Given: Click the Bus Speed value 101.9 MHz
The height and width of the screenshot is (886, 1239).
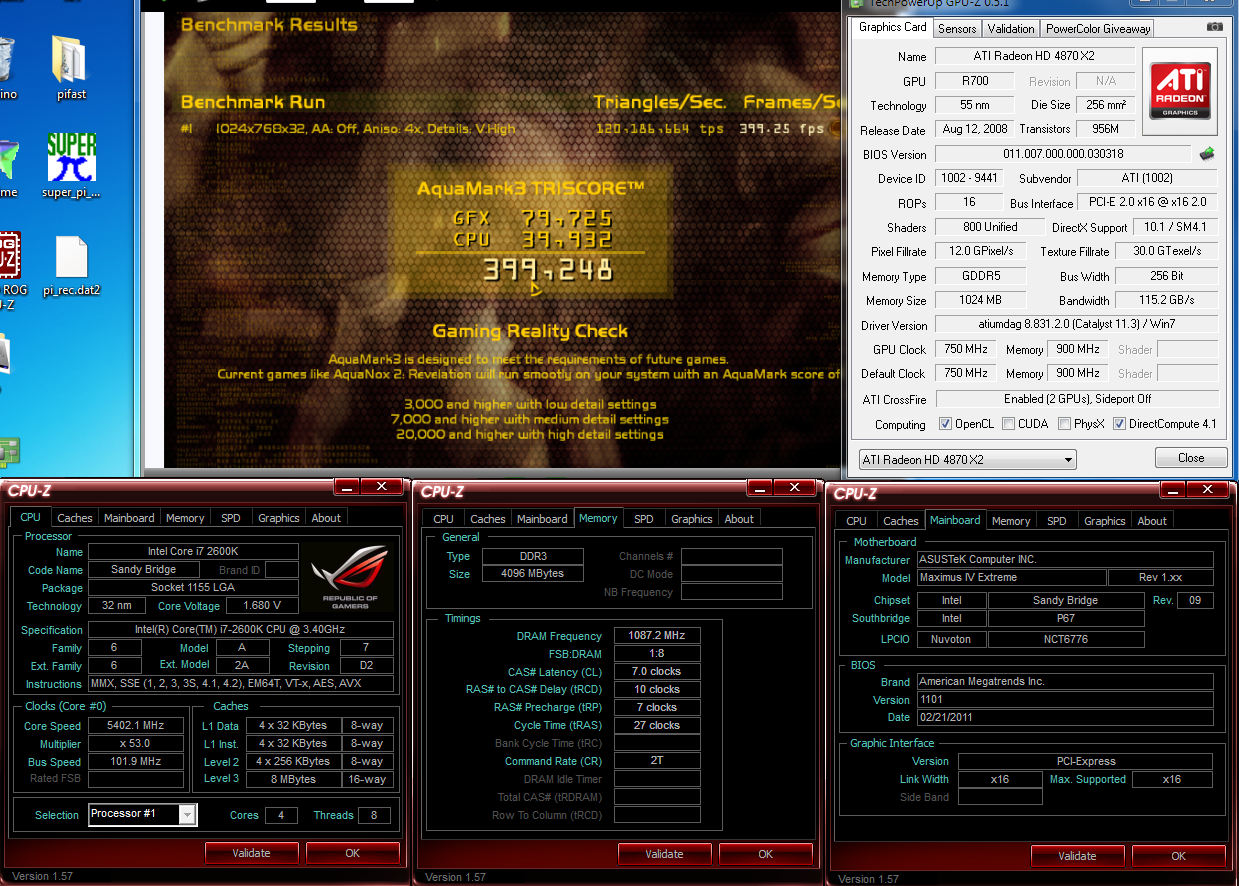Looking at the screenshot, I should click(137, 761).
